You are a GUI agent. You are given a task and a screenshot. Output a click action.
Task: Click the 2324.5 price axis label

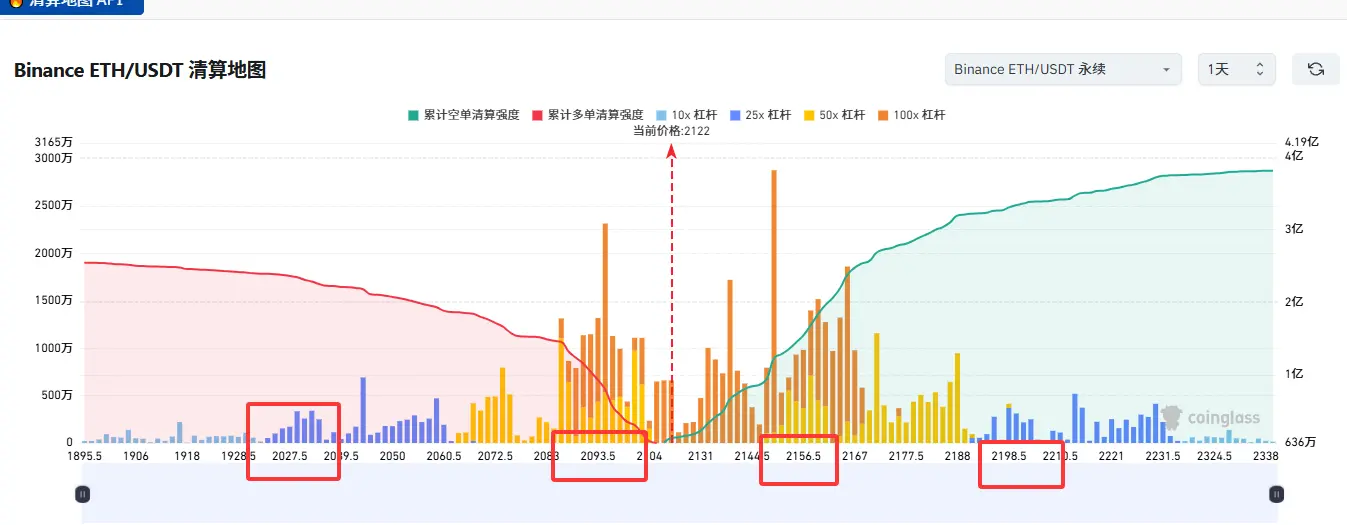(1214, 456)
